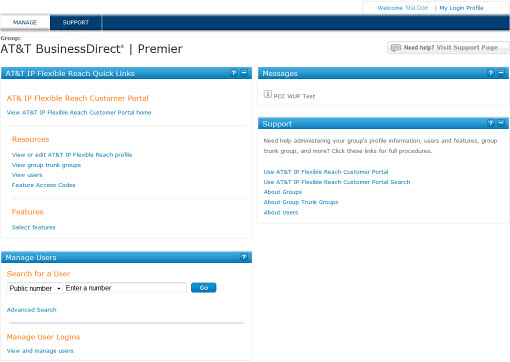
Task: Collapse the IP Flexible Reach Quick Links panel
Action: pyautogui.click(x=244, y=73)
